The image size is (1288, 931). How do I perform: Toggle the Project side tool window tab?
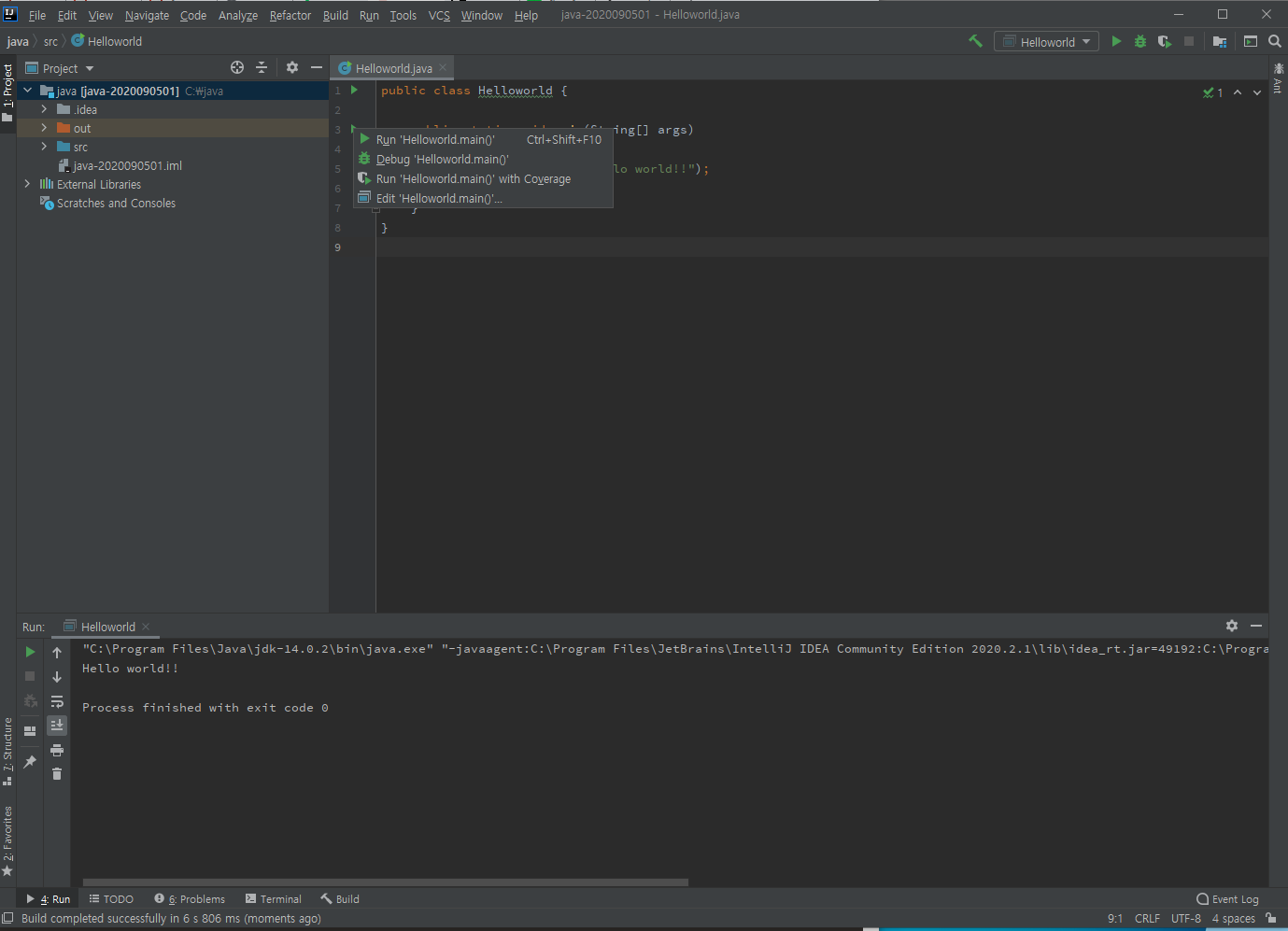pyautogui.click(x=7, y=92)
